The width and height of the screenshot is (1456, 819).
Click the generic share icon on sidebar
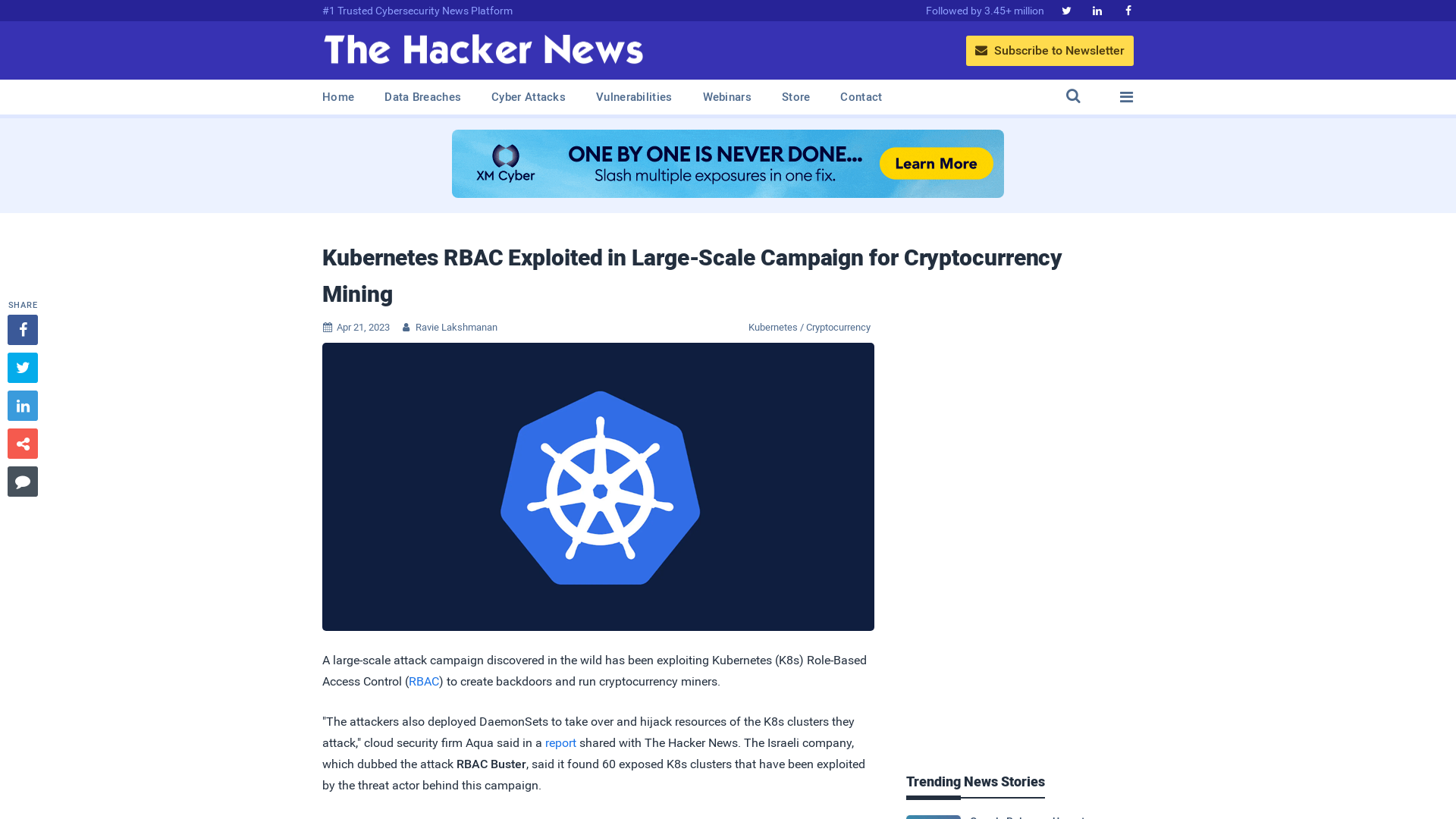tap(22, 443)
